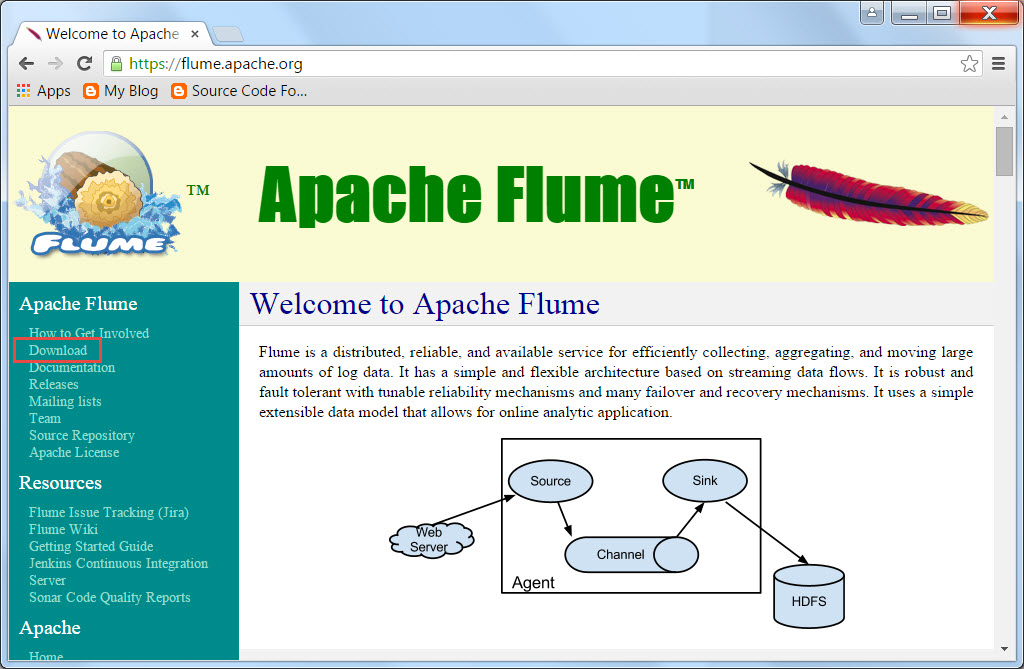
Task: Visit the Flume Issue Tracking (Jira) page
Action: pos(108,512)
